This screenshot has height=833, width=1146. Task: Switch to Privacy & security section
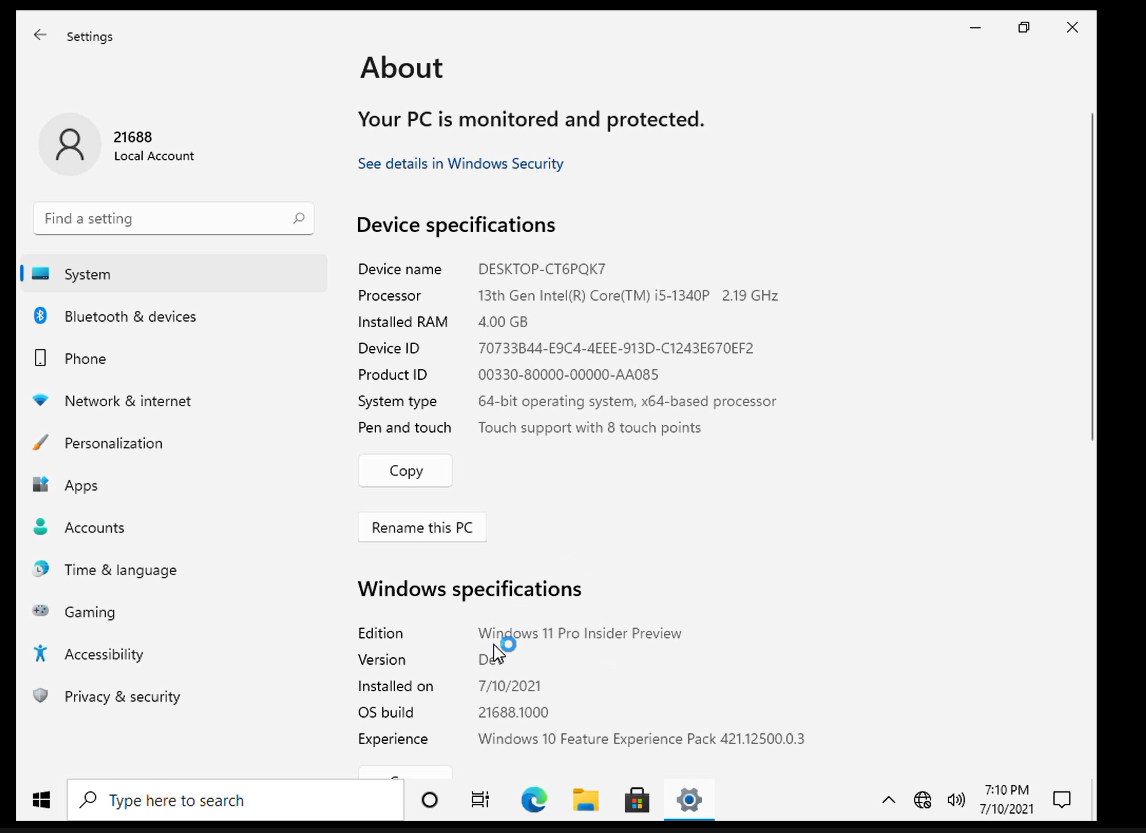coord(122,696)
